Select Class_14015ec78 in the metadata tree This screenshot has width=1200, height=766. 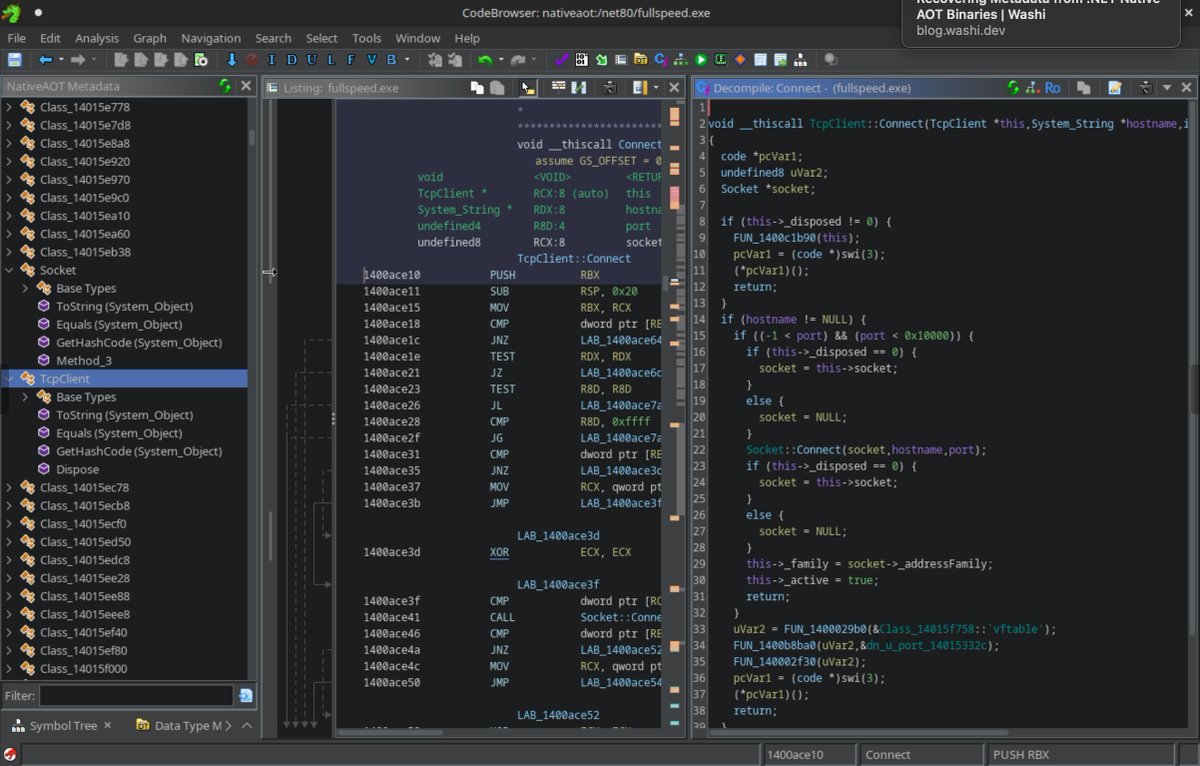(x=84, y=487)
